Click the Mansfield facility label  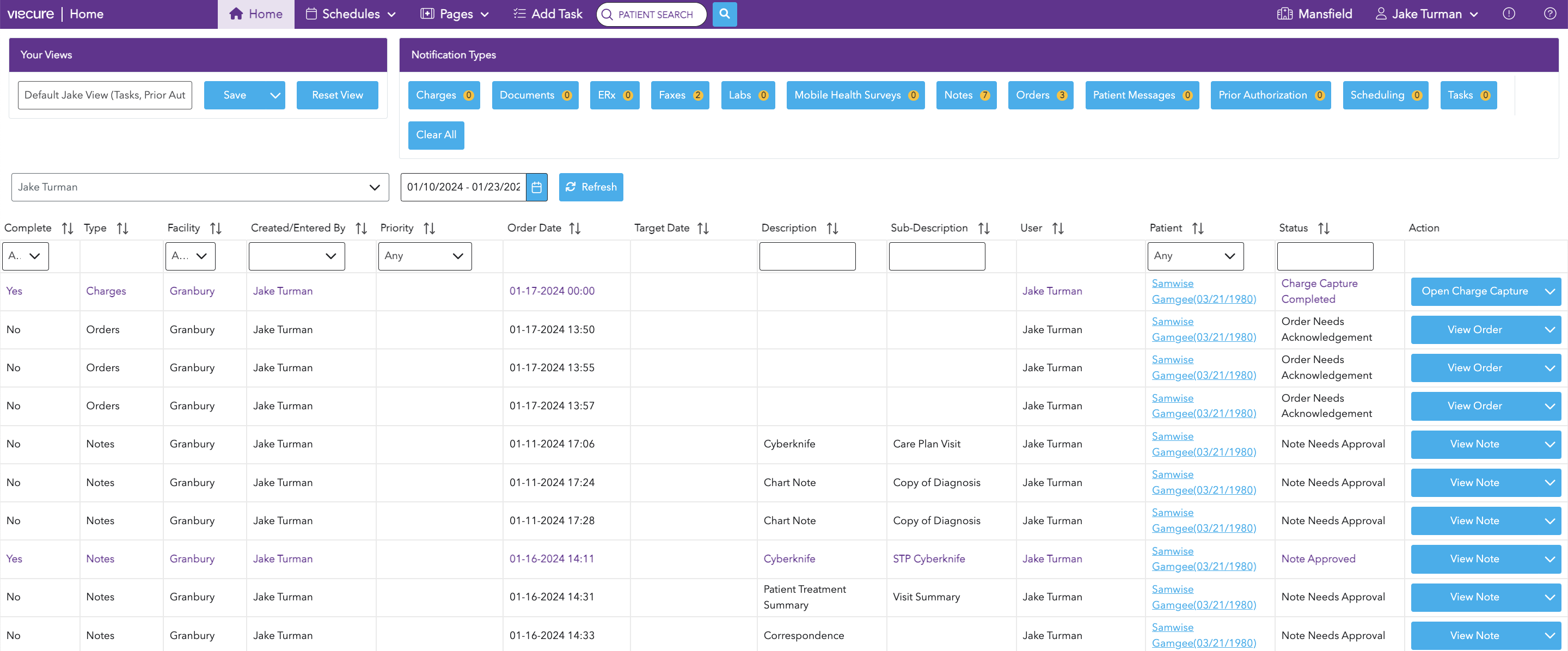pyautogui.click(x=1325, y=14)
